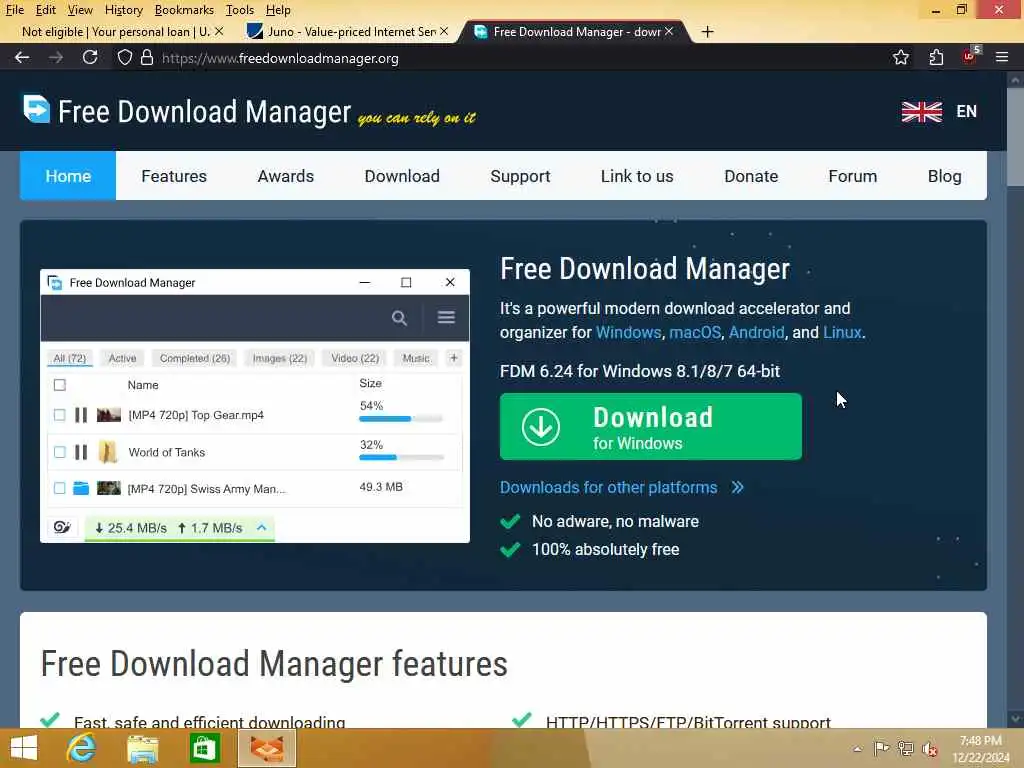Follow the macOS link
1024x768 pixels.
coord(695,332)
